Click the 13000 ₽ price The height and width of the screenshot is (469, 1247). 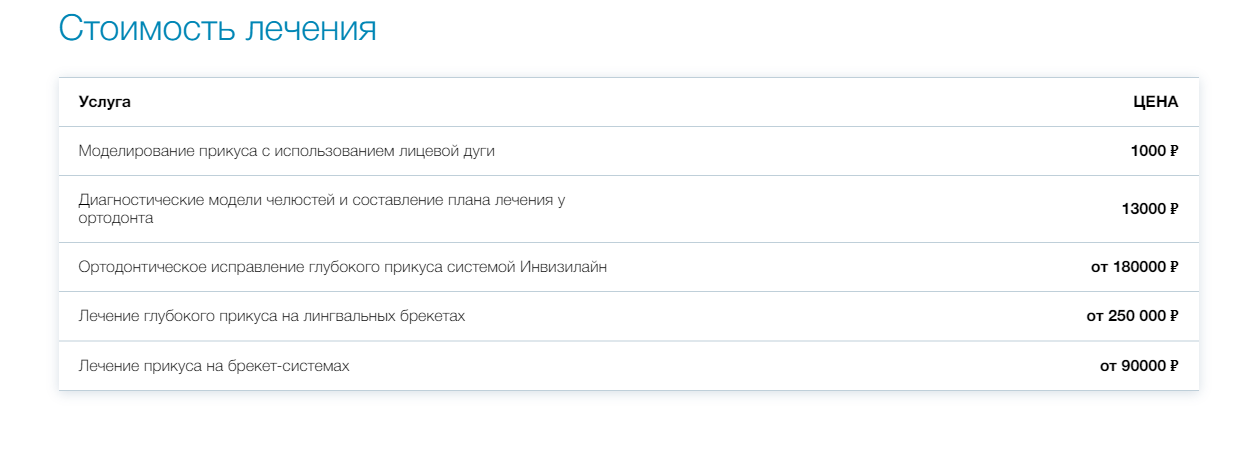[1150, 209]
